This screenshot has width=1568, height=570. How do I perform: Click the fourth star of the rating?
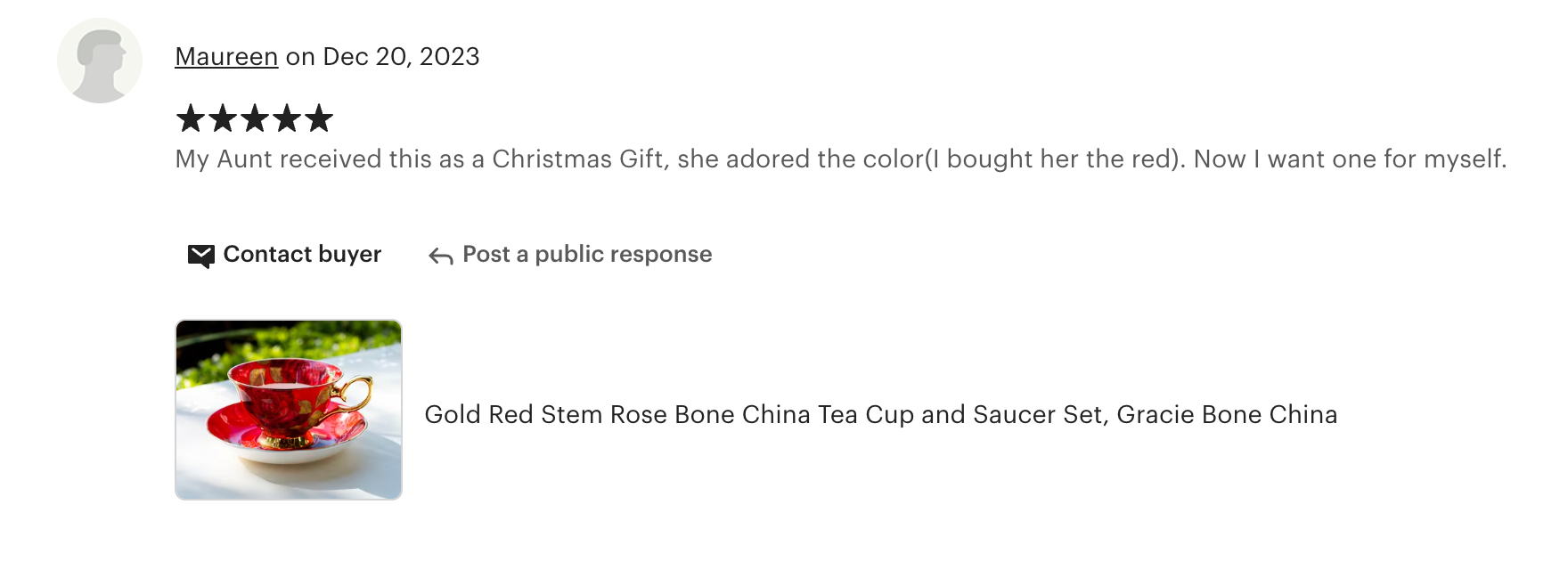(x=287, y=118)
